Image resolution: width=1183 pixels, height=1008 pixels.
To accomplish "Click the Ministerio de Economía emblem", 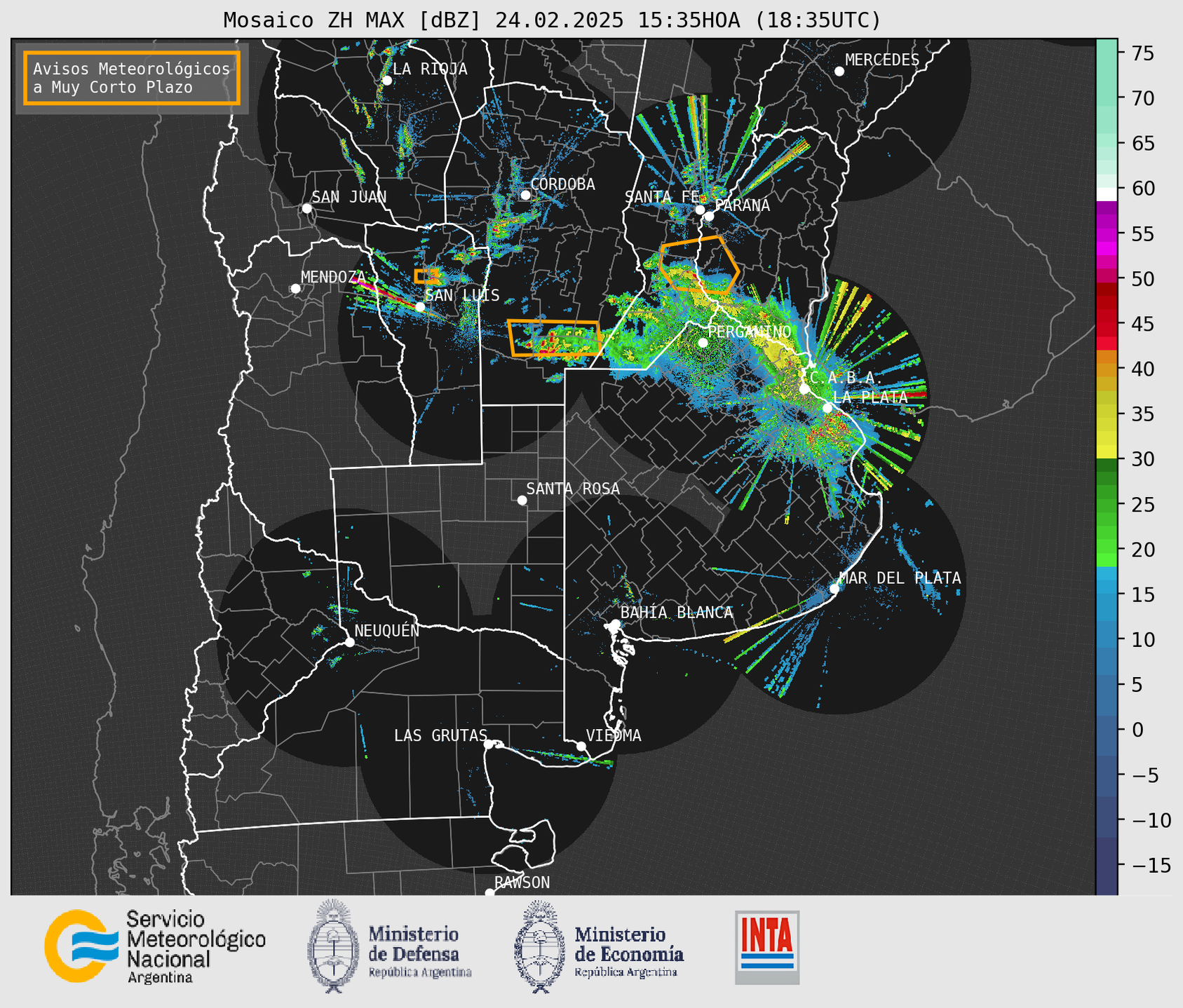I will [540, 946].
